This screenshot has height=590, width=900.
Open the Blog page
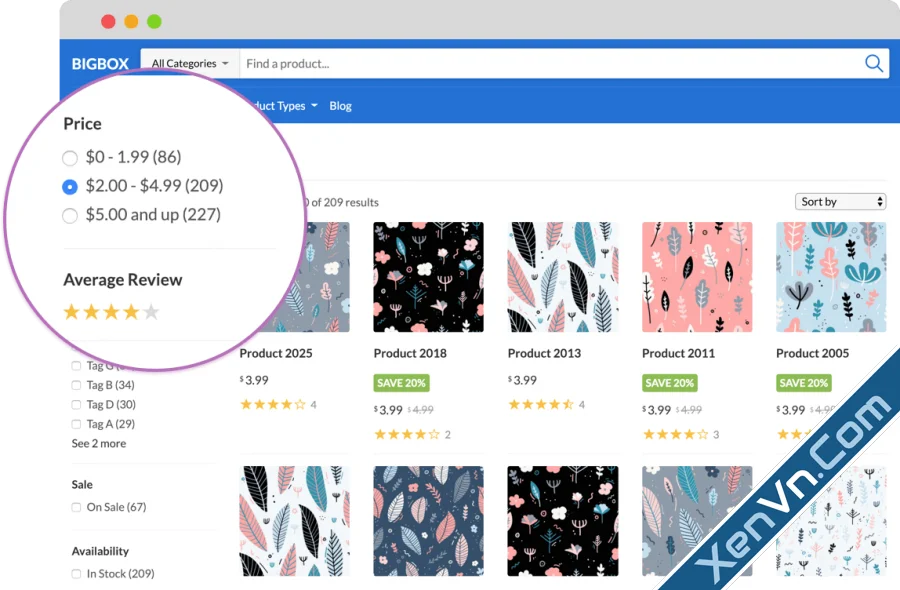pos(340,106)
